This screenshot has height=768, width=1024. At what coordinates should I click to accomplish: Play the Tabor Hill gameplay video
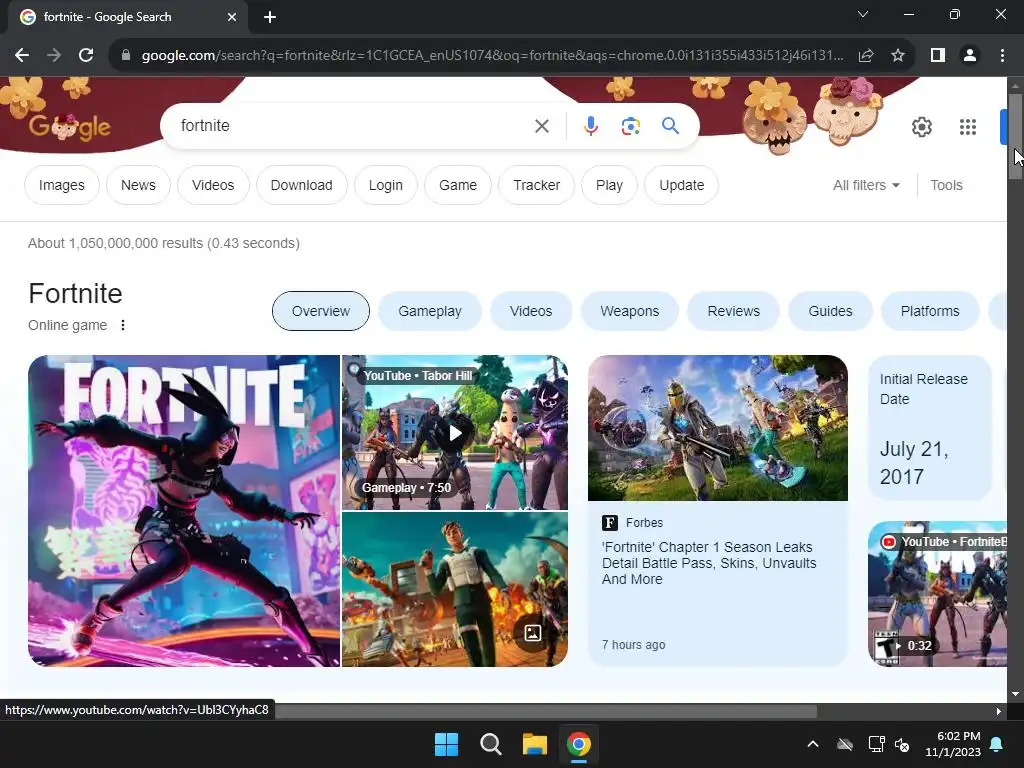pos(455,432)
